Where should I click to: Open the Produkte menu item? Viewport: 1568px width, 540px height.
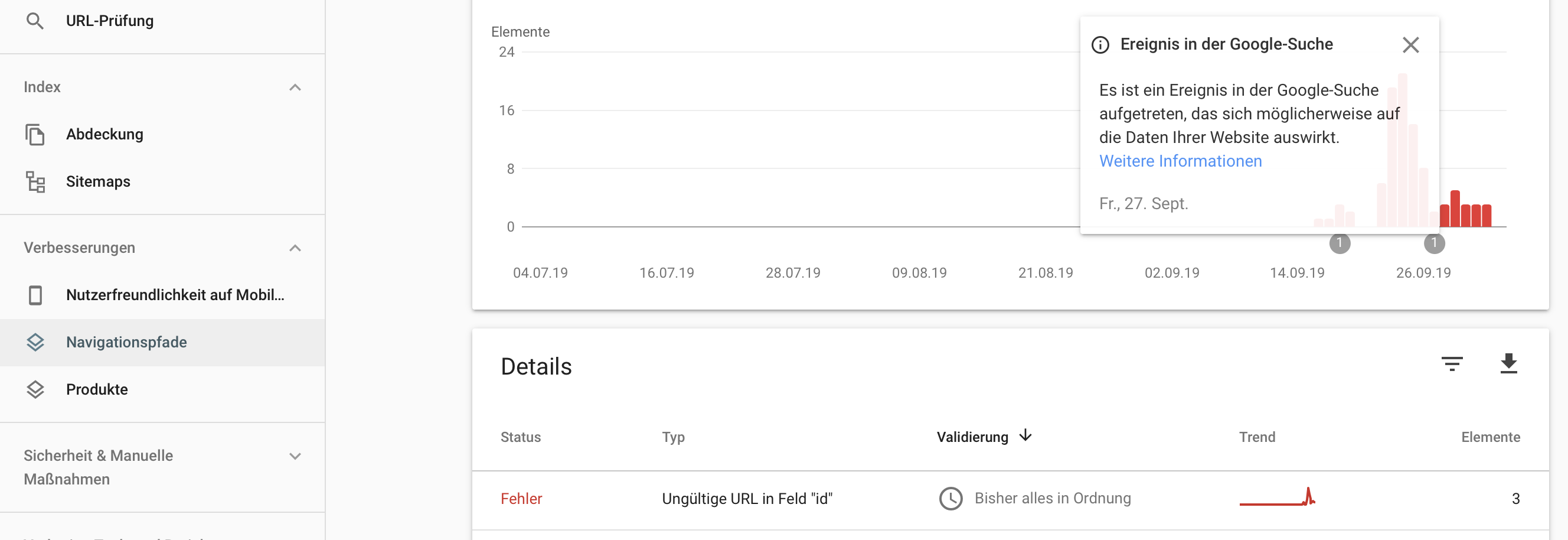(x=97, y=389)
